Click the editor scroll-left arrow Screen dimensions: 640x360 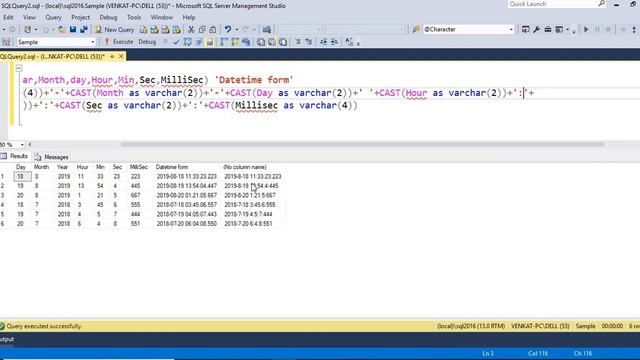[x=29, y=144]
